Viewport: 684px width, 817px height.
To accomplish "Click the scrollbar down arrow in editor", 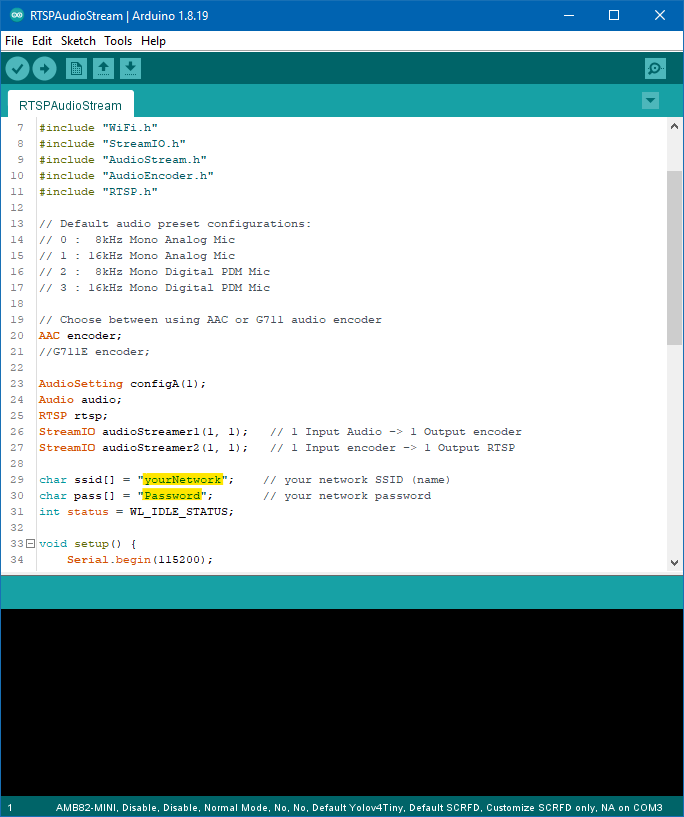I will [674, 565].
